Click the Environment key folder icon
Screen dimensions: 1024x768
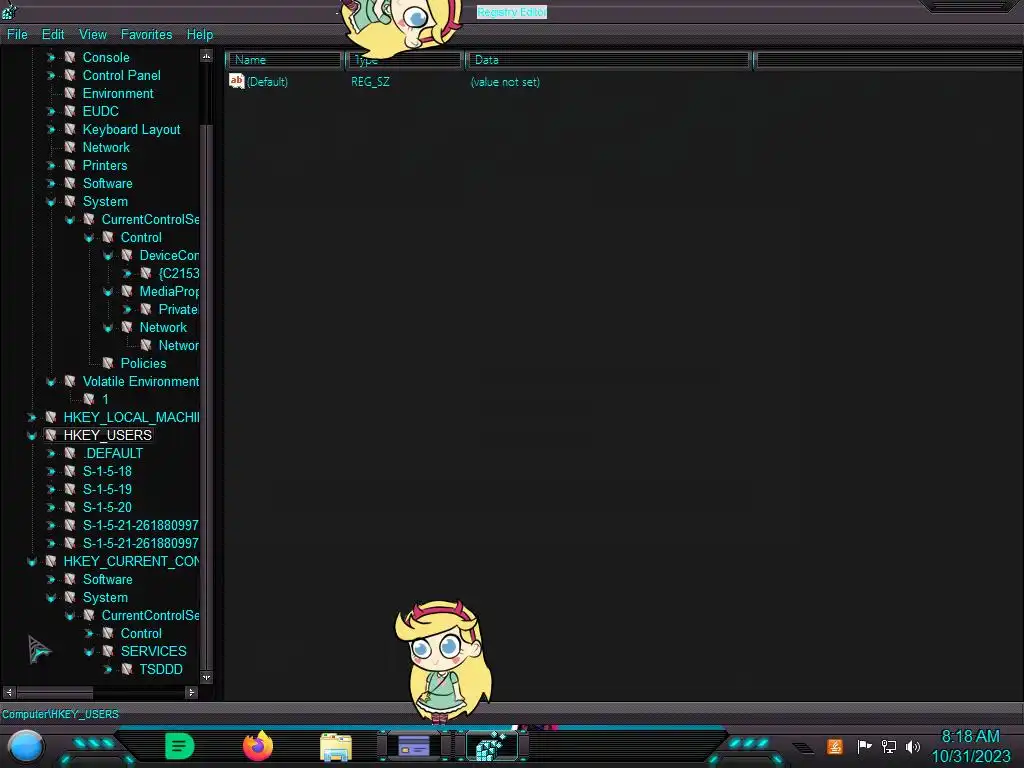(70, 93)
